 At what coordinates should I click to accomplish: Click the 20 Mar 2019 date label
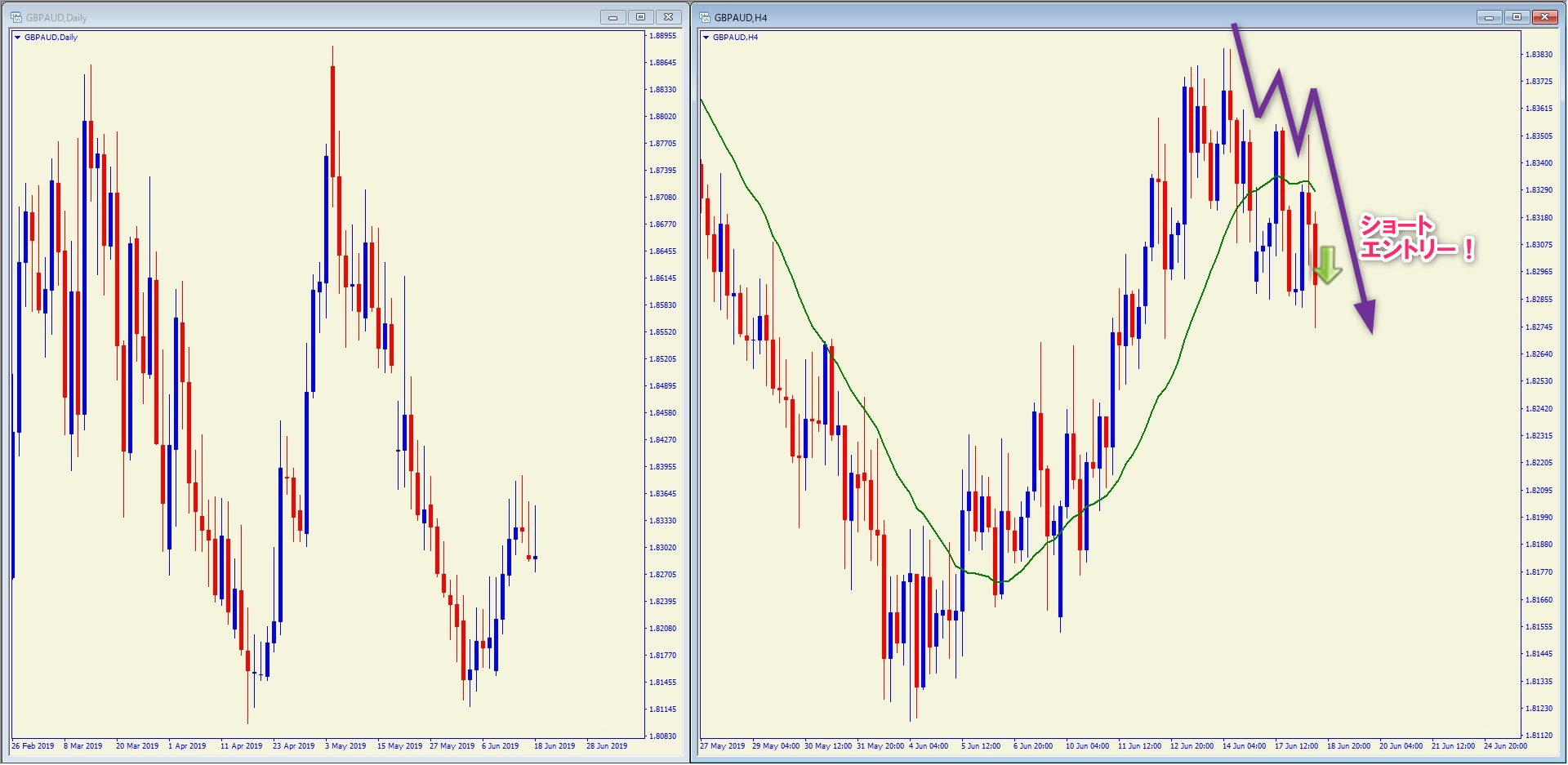[x=137, y=746]
